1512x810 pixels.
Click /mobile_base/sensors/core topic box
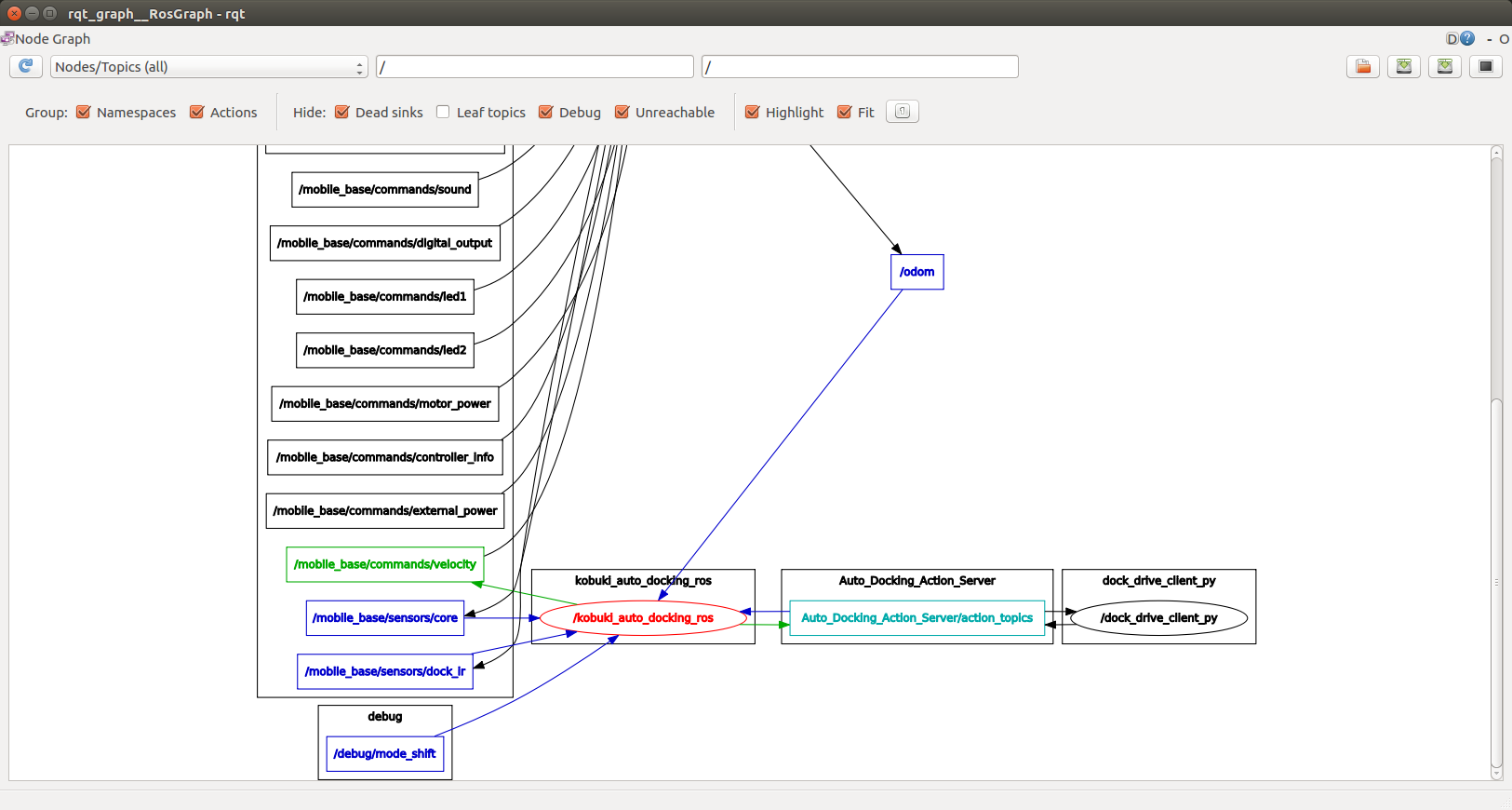point(385,617)
